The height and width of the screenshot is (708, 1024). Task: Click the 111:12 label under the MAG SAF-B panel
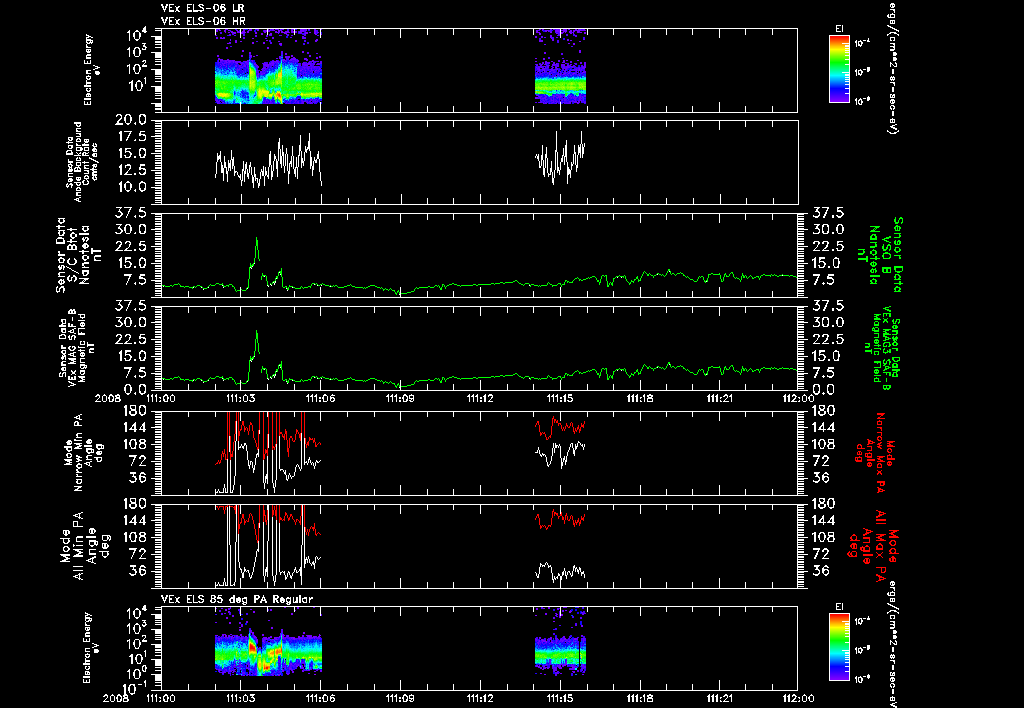479,398
